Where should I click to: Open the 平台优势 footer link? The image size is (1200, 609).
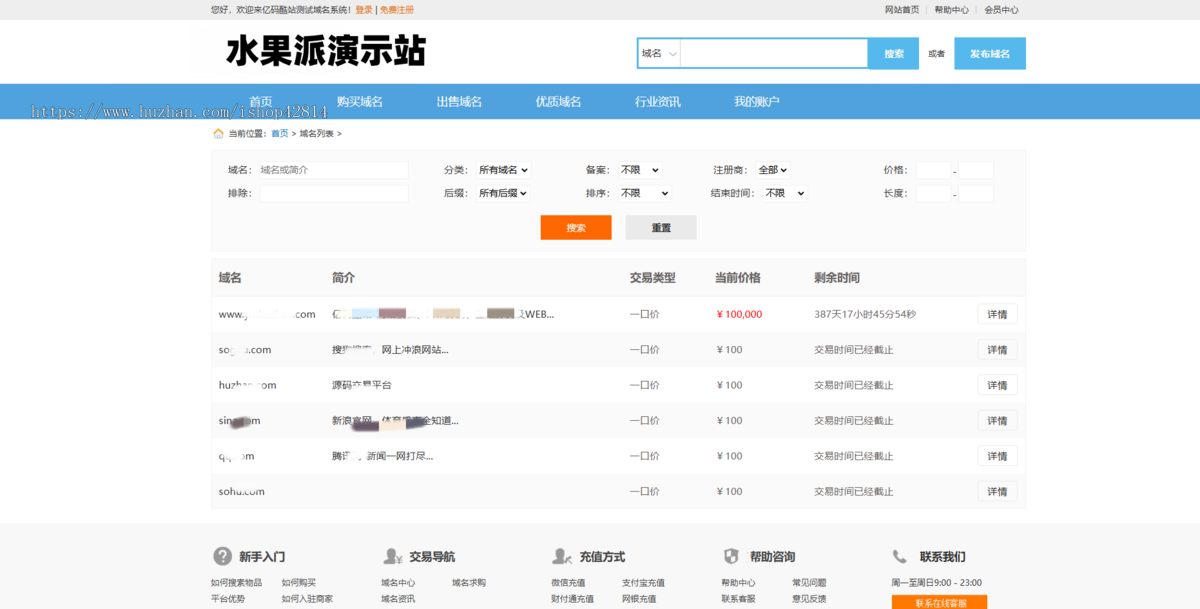point(228,598)
